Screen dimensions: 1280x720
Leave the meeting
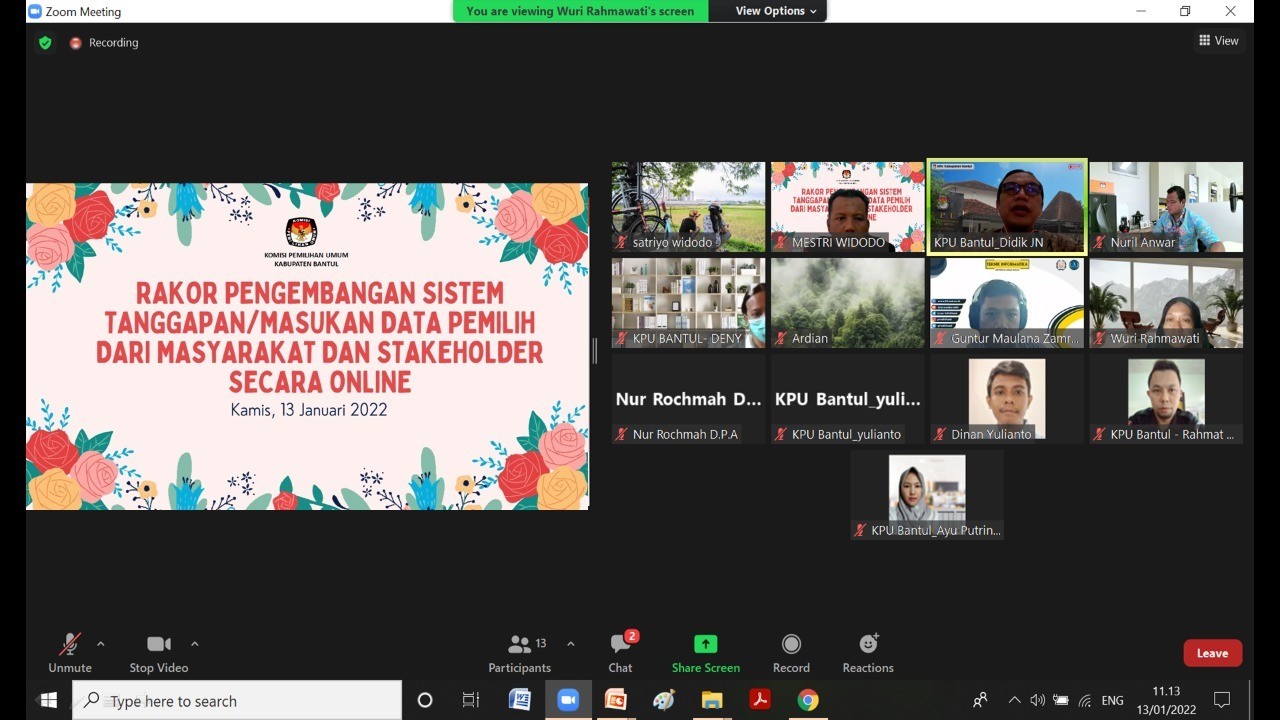(1212, 653)
